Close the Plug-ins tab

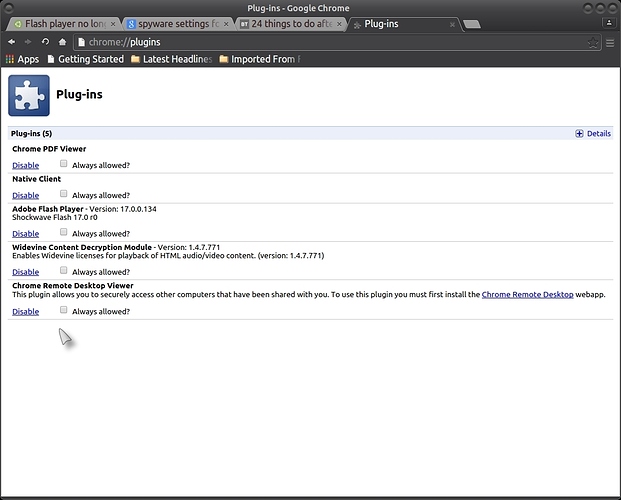pyautogui.click(x=452, y=25)
